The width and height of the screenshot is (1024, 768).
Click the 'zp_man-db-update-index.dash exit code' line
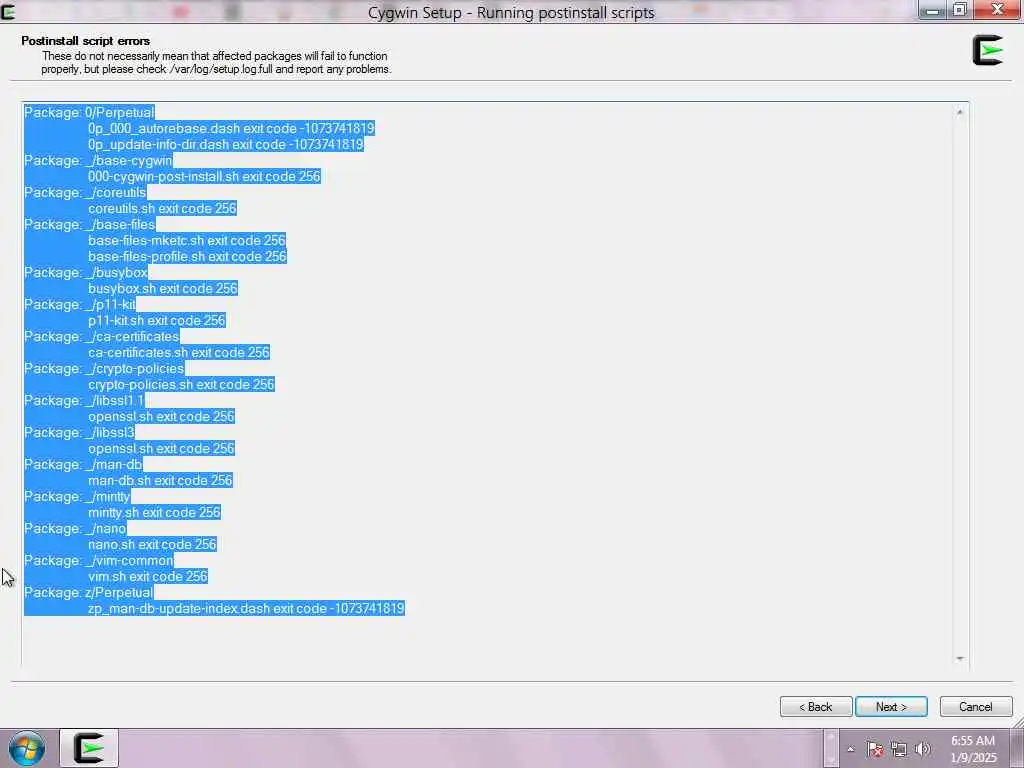click(246, 608)
